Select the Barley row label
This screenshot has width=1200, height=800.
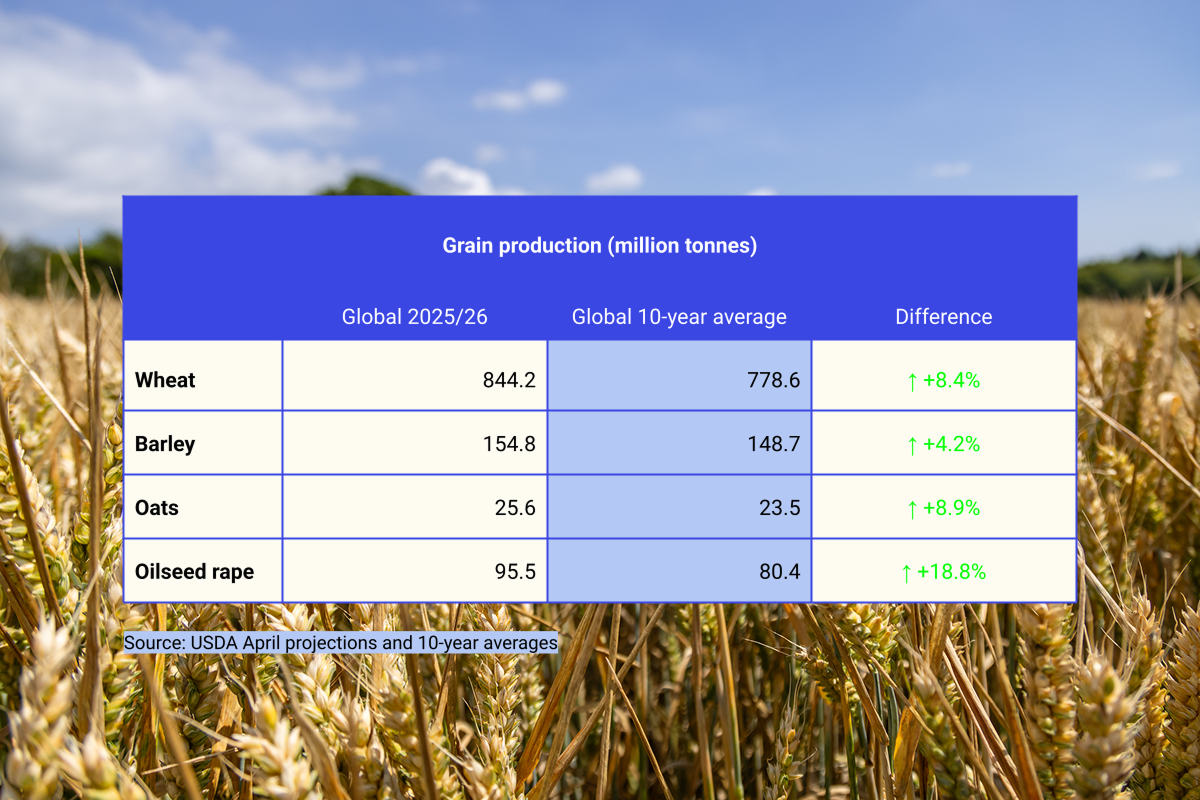(x=165, y=444)
